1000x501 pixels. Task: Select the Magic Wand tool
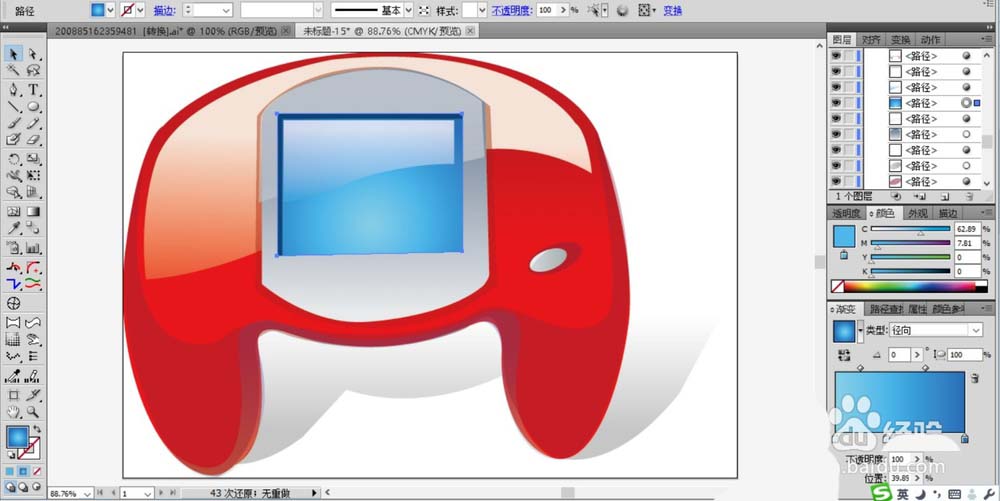click(x=13, y=71)
